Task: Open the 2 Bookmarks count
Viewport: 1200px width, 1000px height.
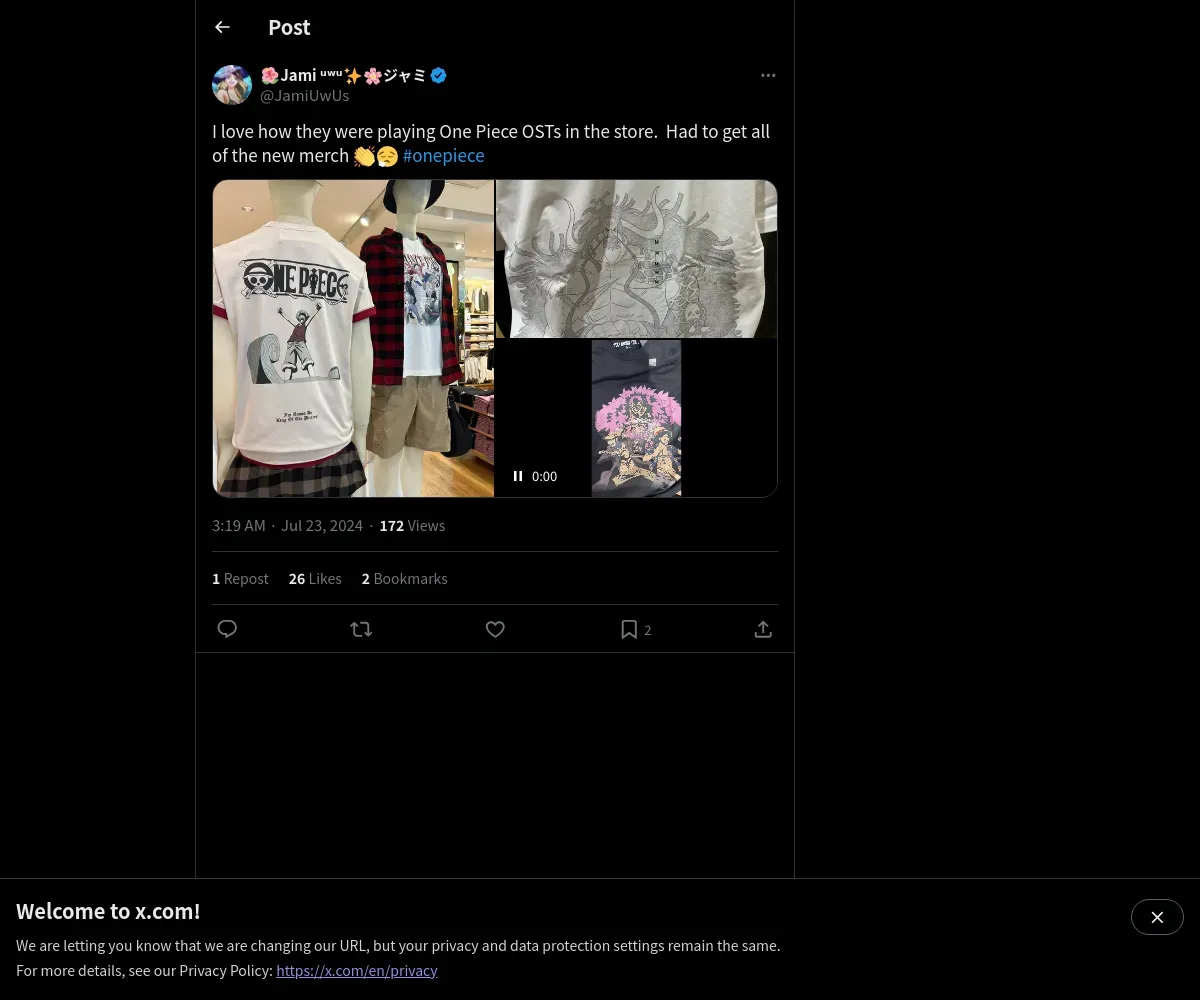Action: [x=404, y=579]
